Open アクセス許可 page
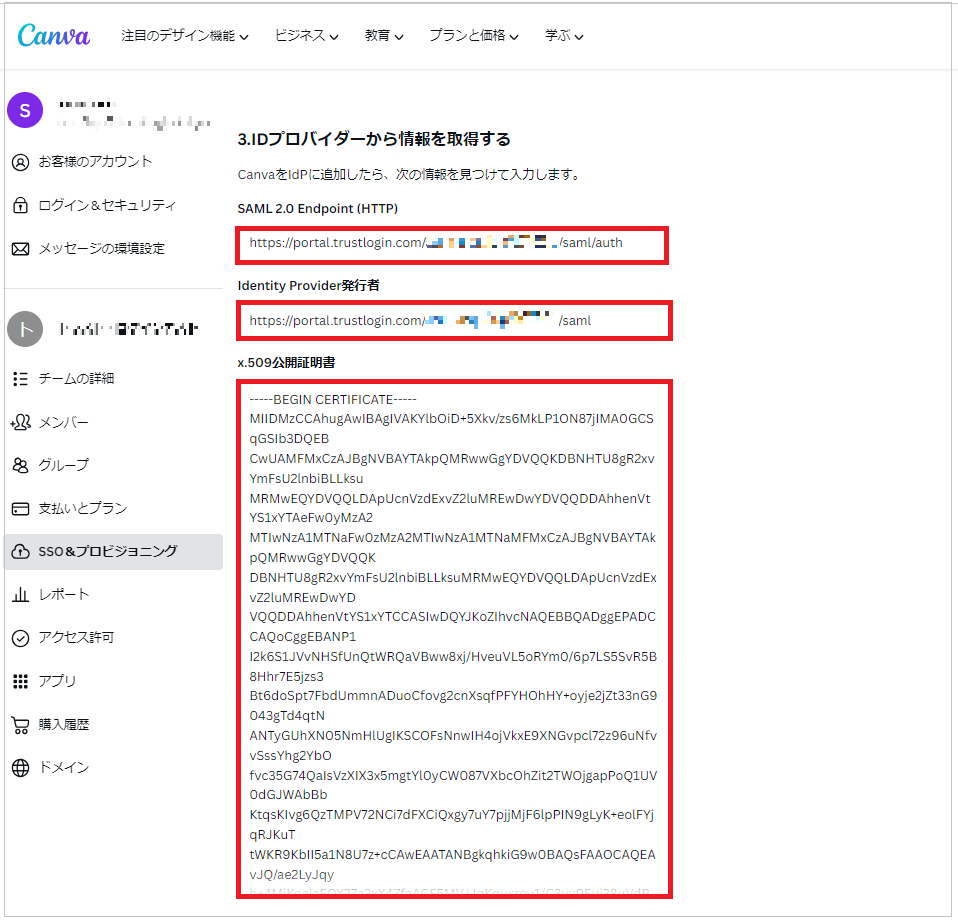Screen dimensions: 958x921 [76, 638]
